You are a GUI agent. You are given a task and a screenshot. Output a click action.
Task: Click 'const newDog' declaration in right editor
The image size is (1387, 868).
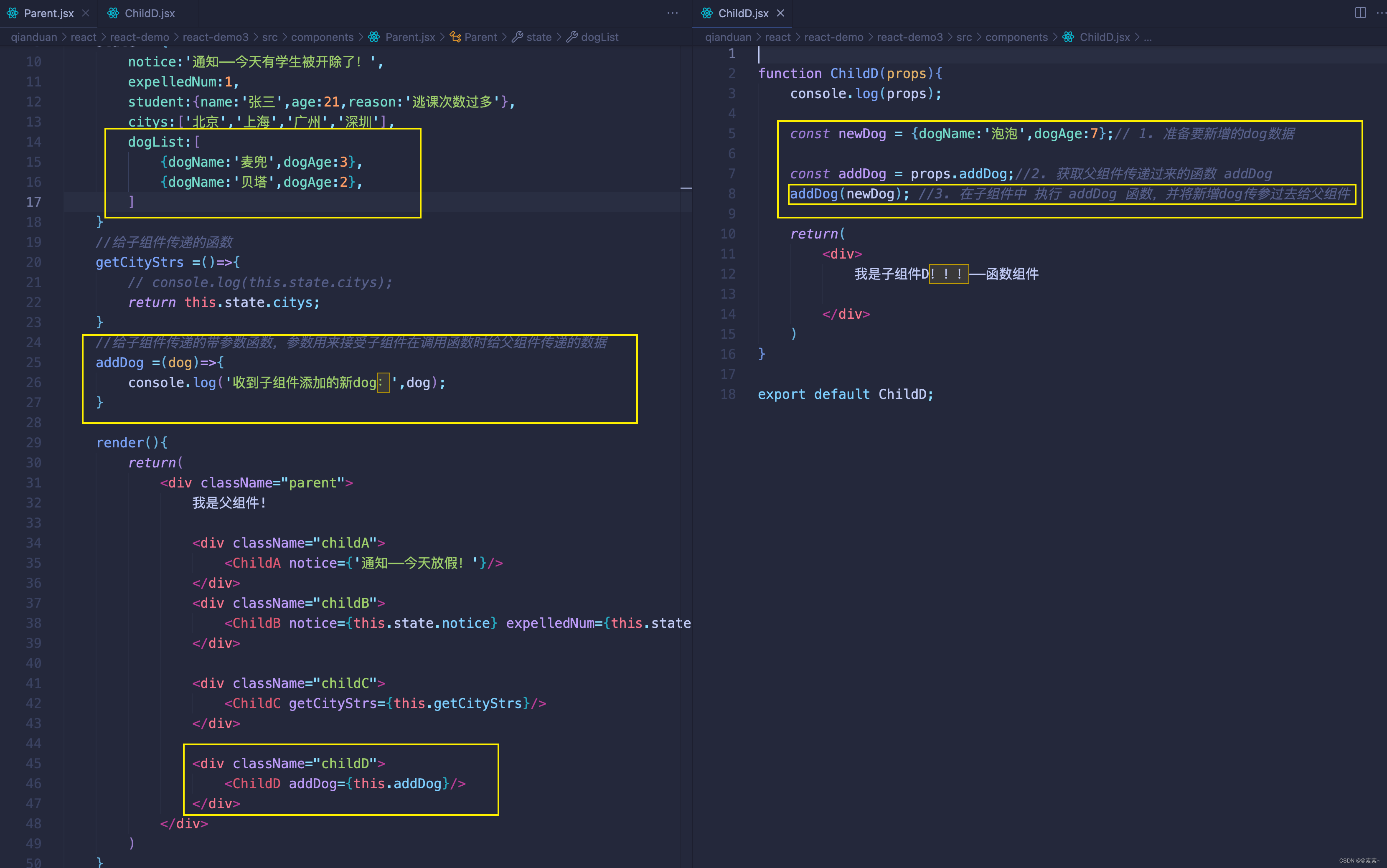click(838, 134)
